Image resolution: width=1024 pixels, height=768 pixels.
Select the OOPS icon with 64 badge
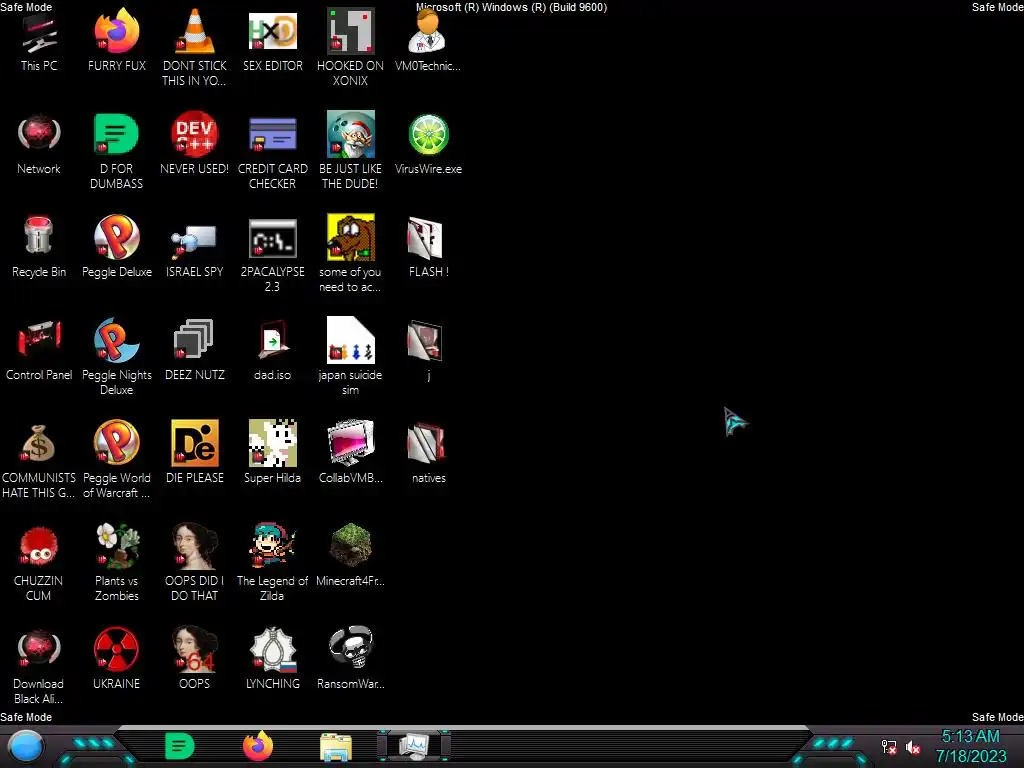click(195, 649)
